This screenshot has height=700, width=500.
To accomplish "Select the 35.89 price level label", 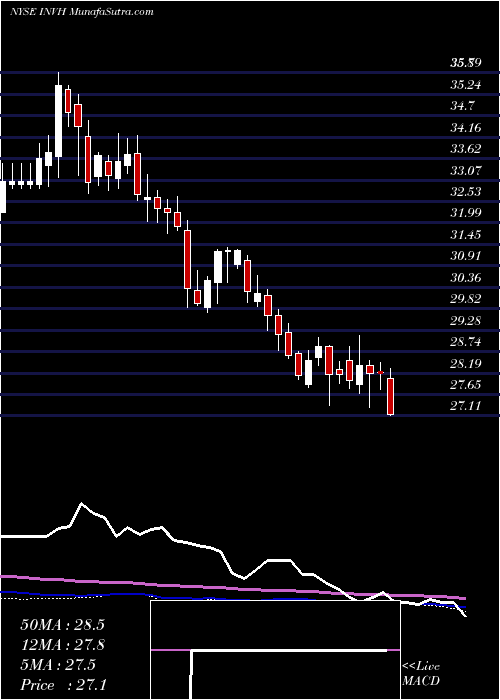I will pos(466,63).
